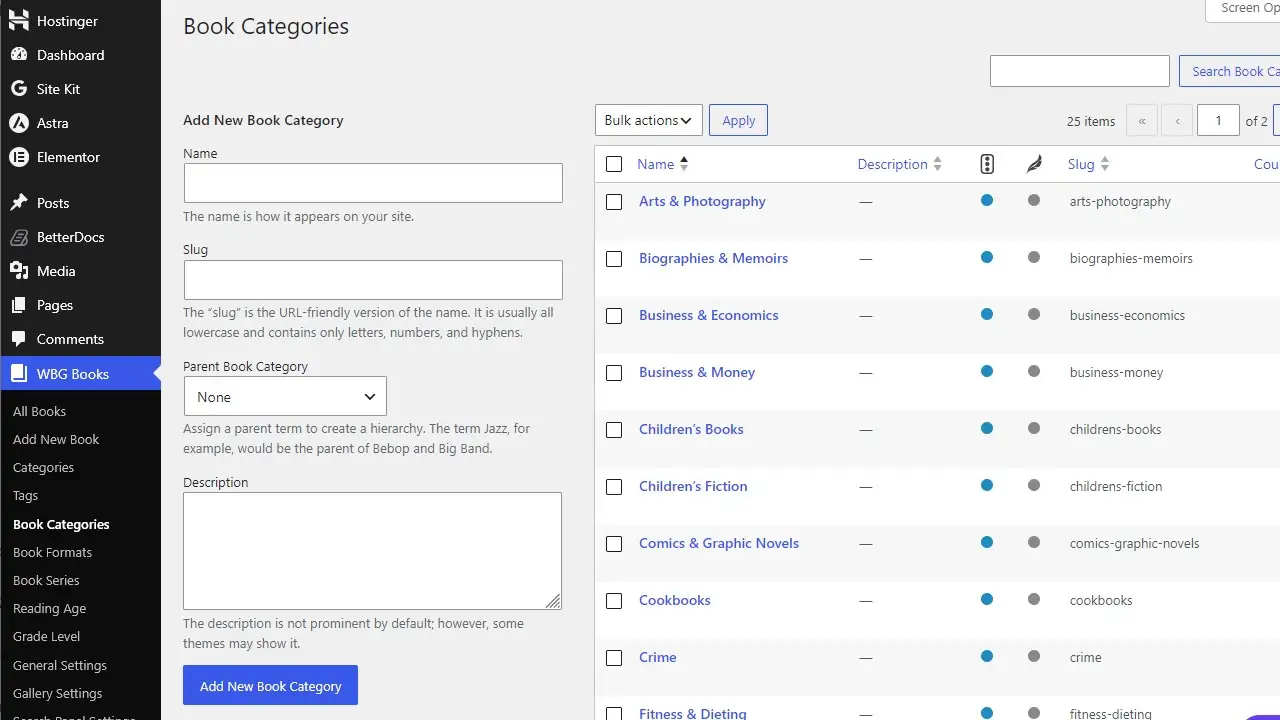Click readability dot for Business & Economics

coord(1034,314)
